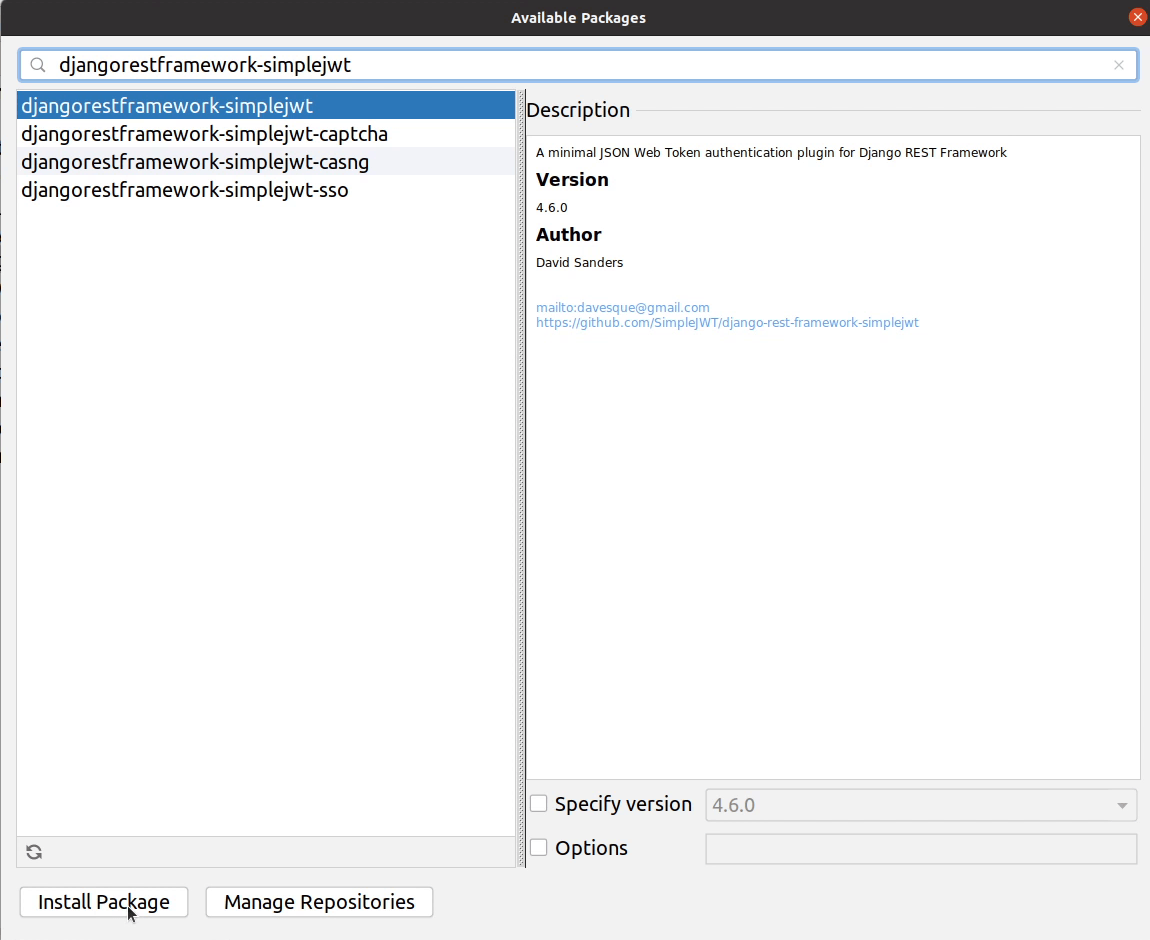Click the Options text field

920,848
